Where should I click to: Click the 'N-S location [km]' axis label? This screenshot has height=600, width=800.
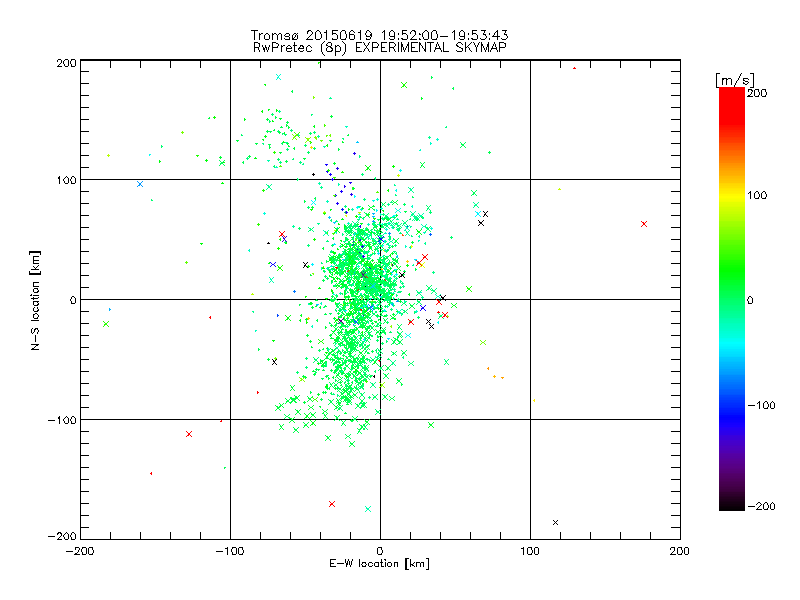[35, 300]
